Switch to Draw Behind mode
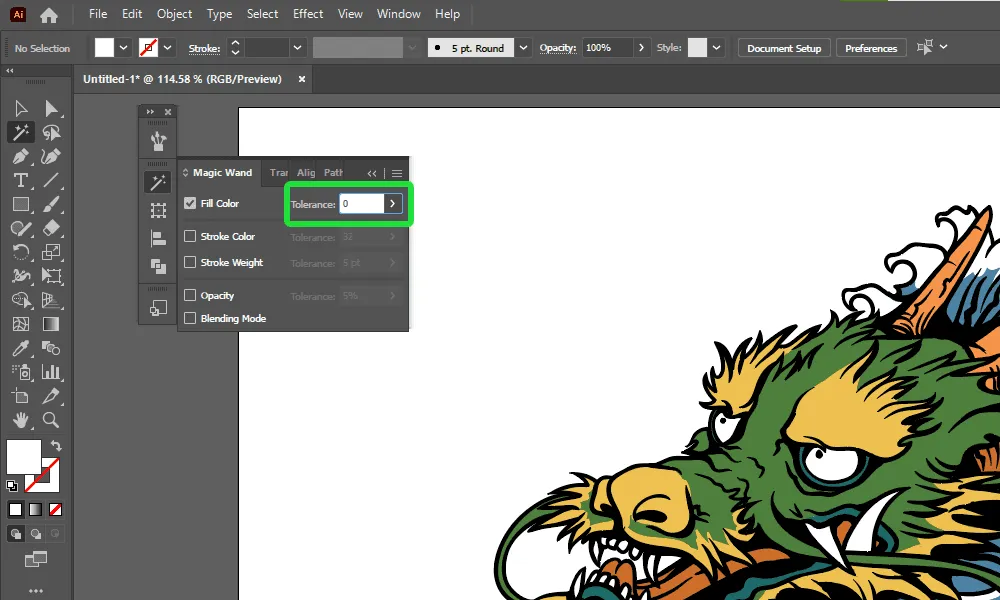 pyautogui.click(x=36, y=534)
